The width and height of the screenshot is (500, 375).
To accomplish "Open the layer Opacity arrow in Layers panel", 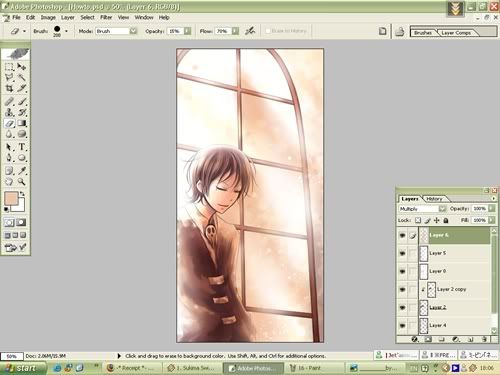I will (x=491, y=209).
